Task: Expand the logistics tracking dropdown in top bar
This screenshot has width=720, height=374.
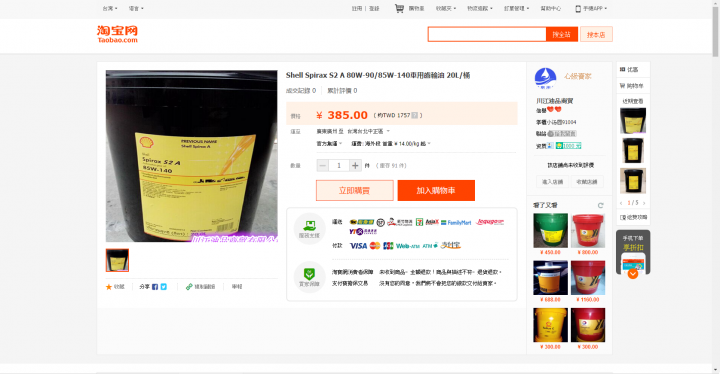Action: pos(480,8)
